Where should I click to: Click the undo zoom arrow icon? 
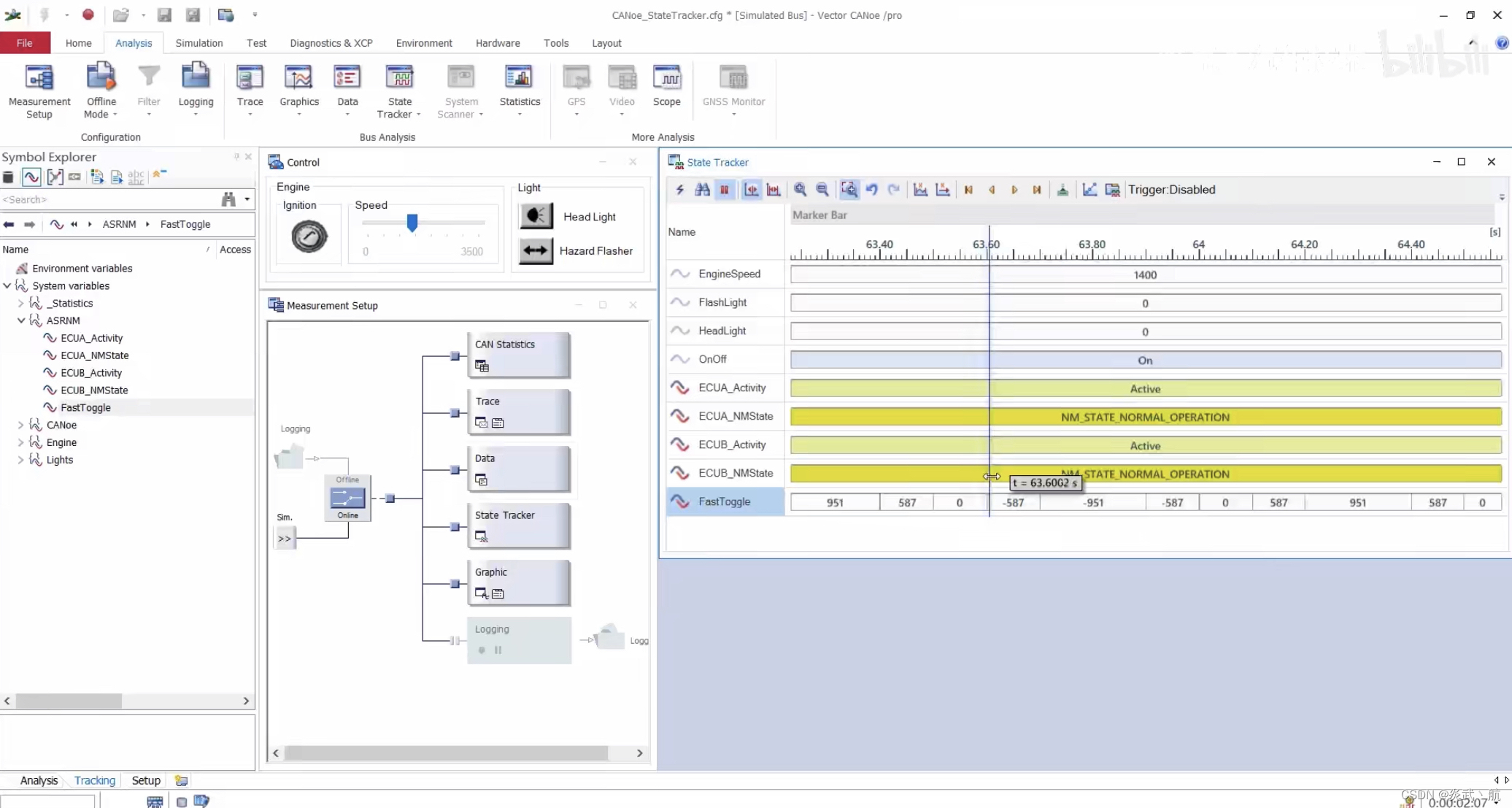pyautogui.click(x=871, y=190)
